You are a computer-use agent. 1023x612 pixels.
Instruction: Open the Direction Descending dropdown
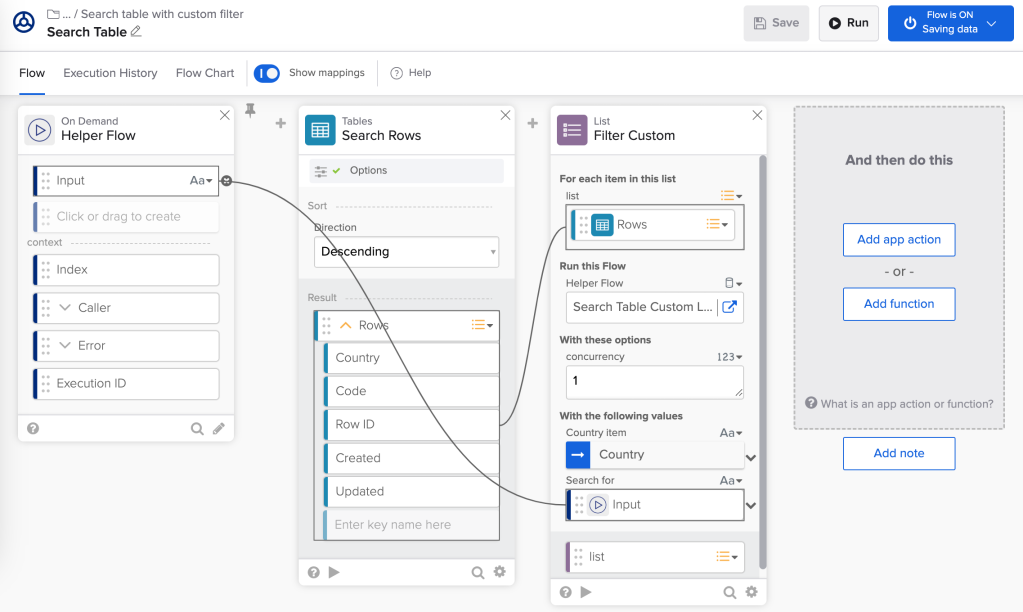(x=406, y=252)
